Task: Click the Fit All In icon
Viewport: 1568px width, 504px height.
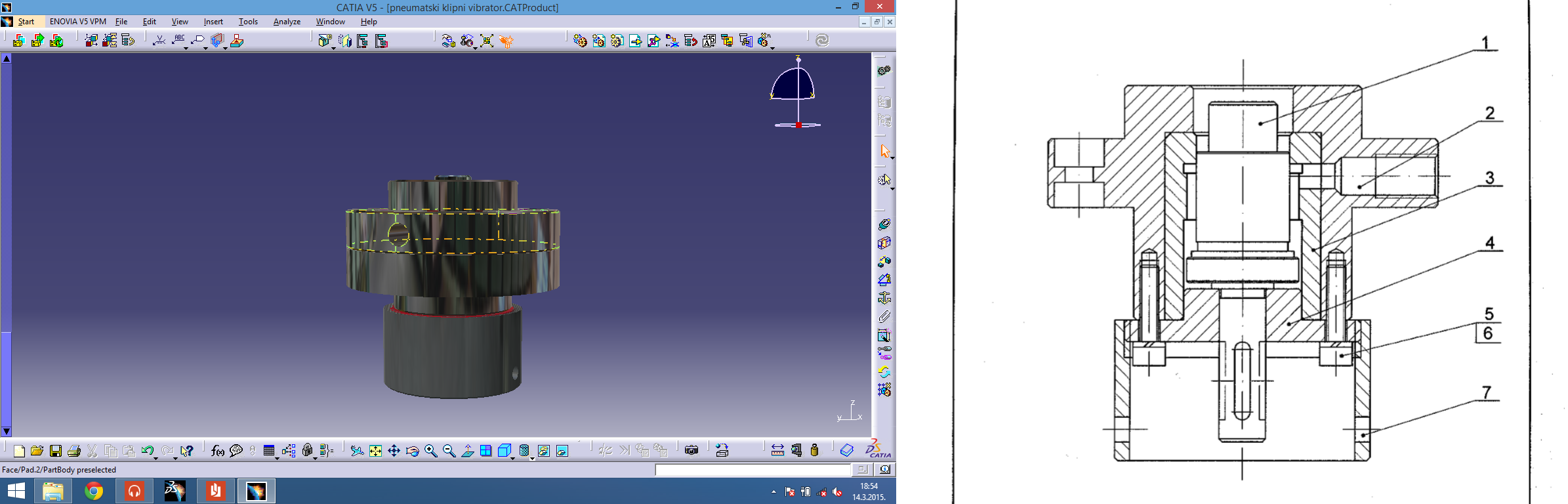Action: point(375,451)
